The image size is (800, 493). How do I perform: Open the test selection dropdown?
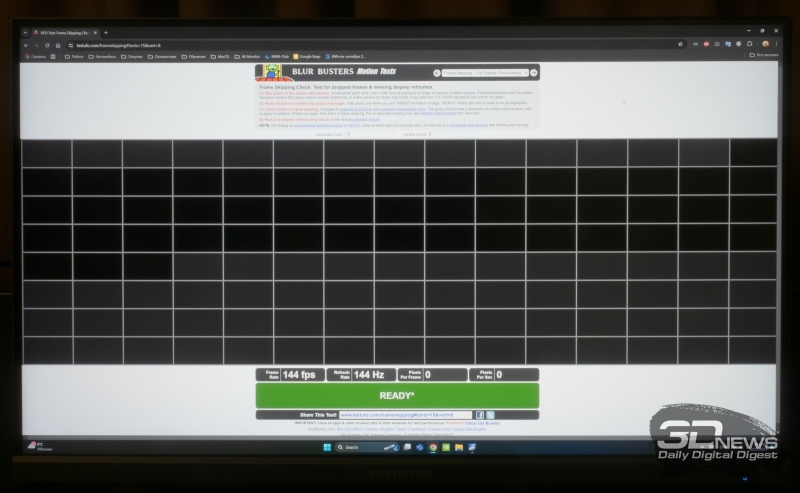[485, 73]
